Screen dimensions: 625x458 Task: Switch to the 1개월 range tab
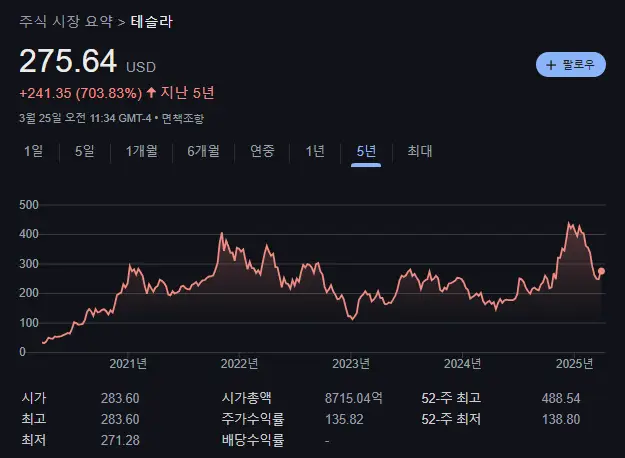click(x=142, y=151)
